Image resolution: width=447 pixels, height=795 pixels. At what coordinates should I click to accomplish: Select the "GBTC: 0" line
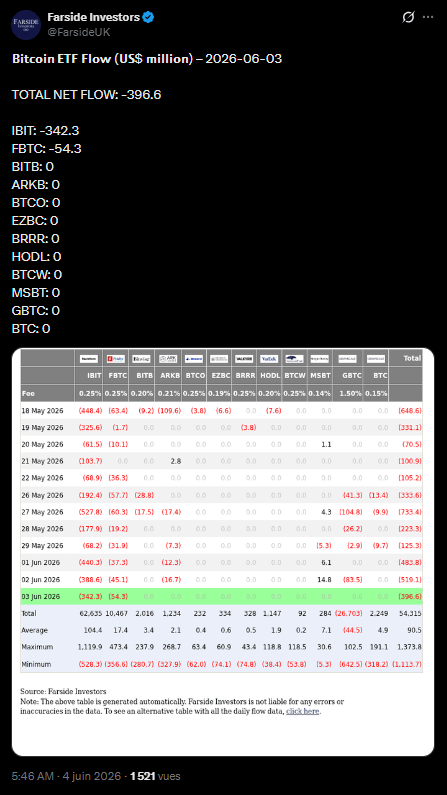point(36,310)
